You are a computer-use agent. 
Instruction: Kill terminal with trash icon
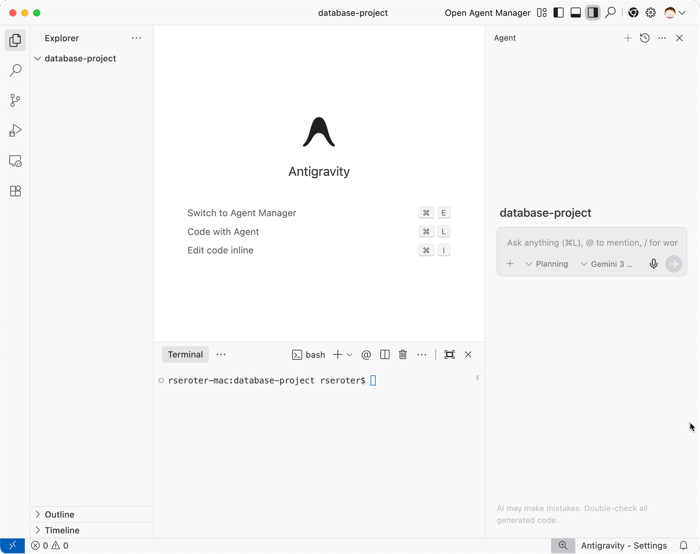[x=403, y=355]
